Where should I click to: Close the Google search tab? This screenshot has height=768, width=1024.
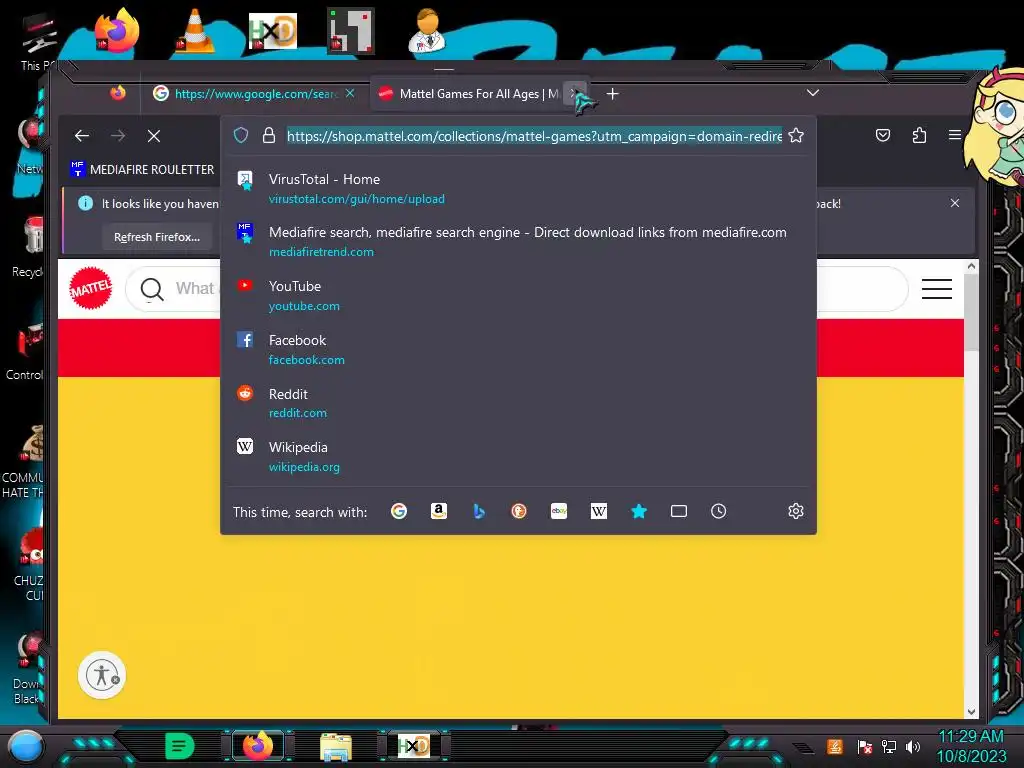351,93
